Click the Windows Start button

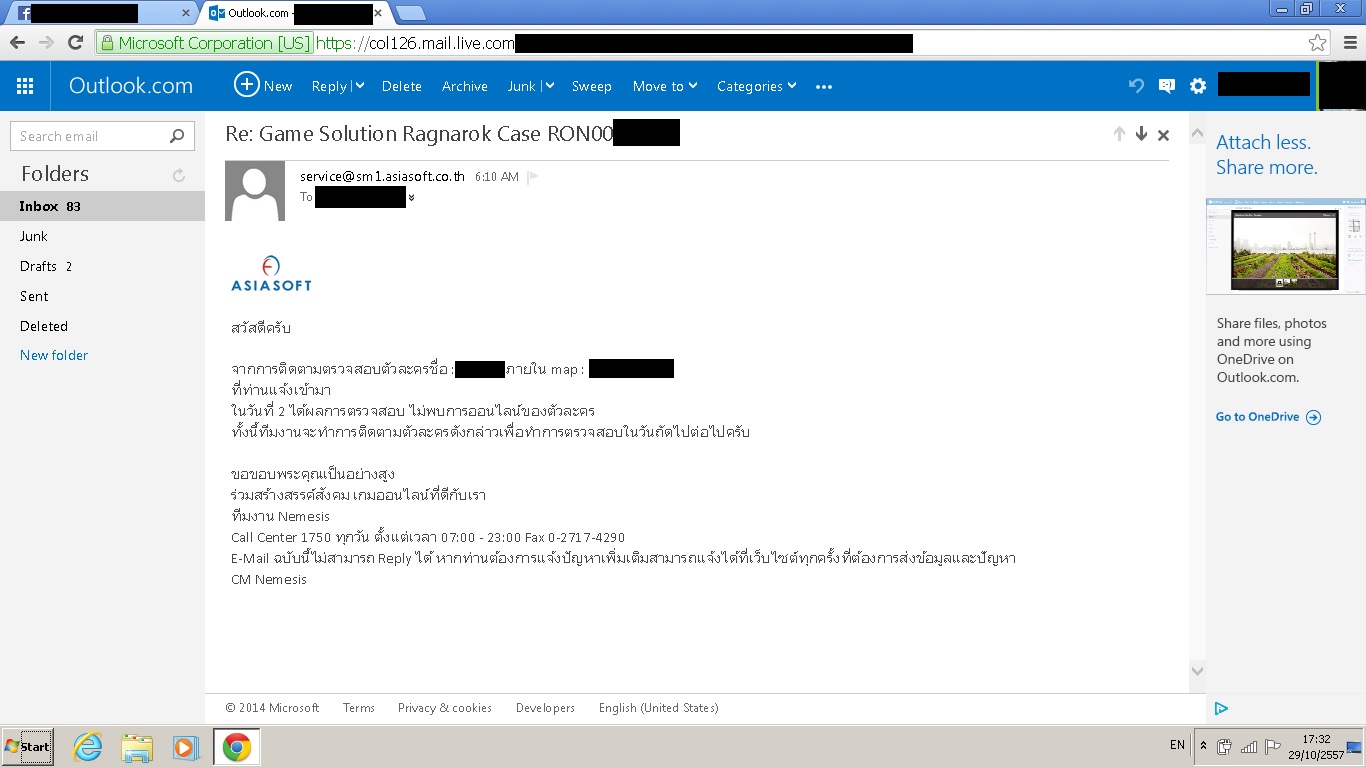[x=27, y=746]
